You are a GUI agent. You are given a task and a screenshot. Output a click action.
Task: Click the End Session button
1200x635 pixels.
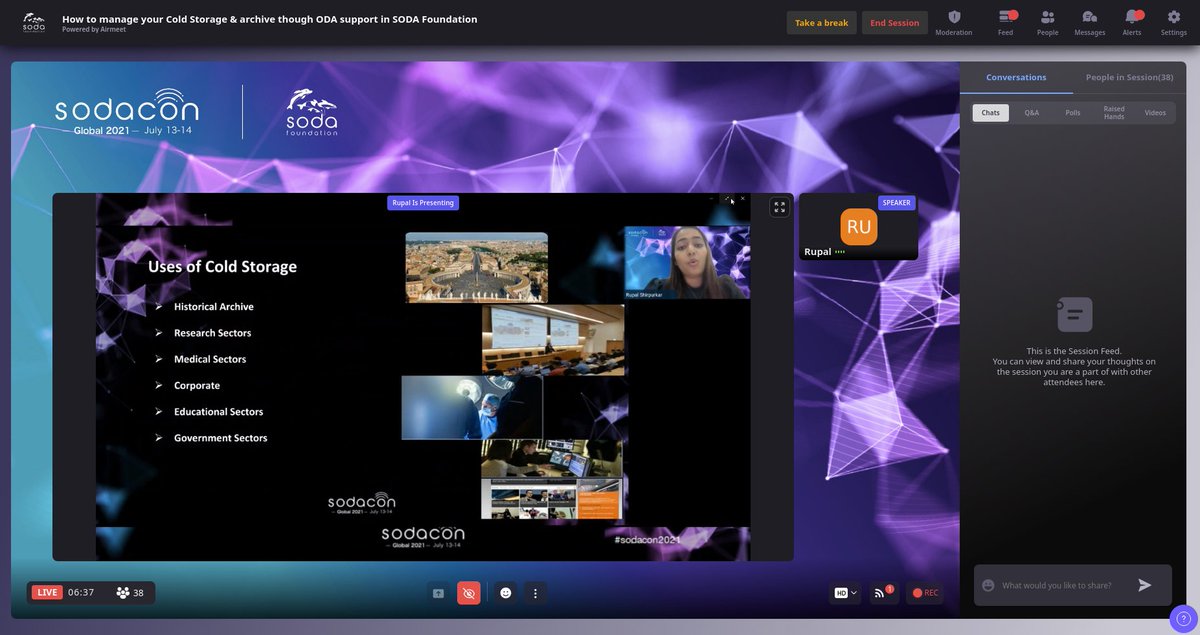895,23
